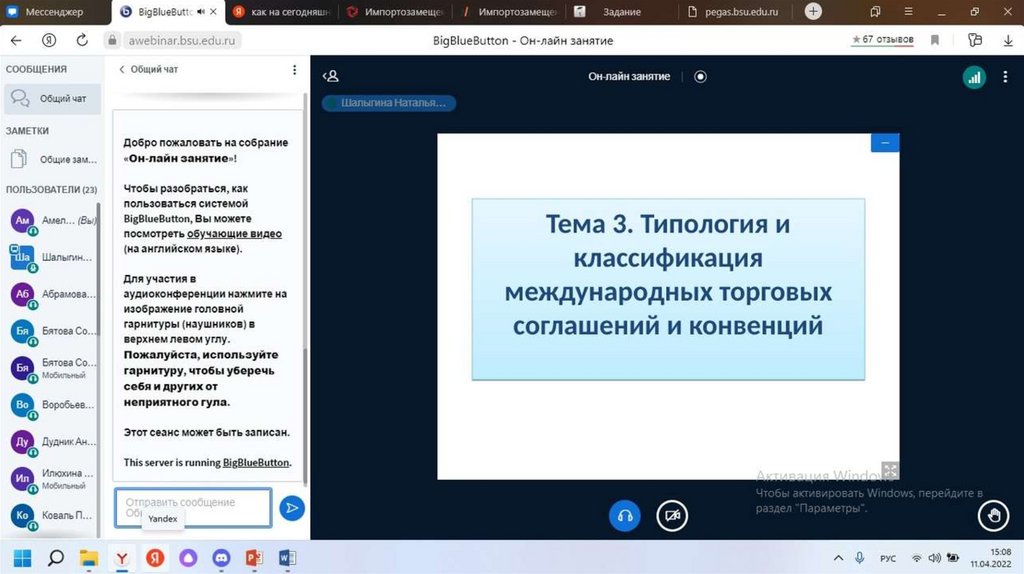Click the address bar awebinar.bsu.edu.ru
1024x574 pixels.
pos(182,40)
